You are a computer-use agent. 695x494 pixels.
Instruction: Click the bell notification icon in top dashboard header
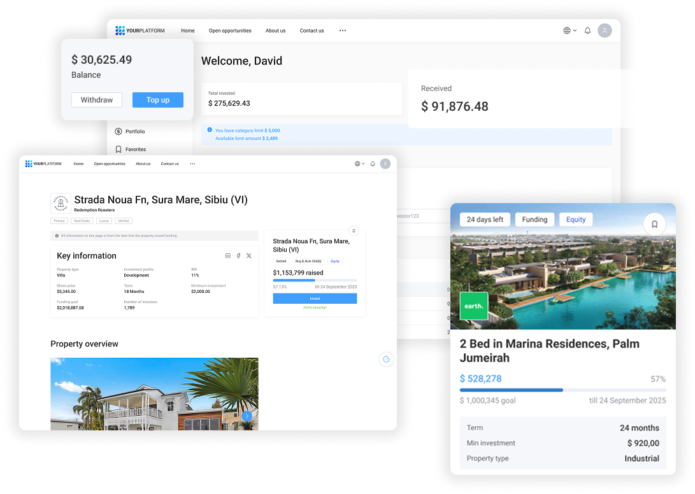(587, 31)
